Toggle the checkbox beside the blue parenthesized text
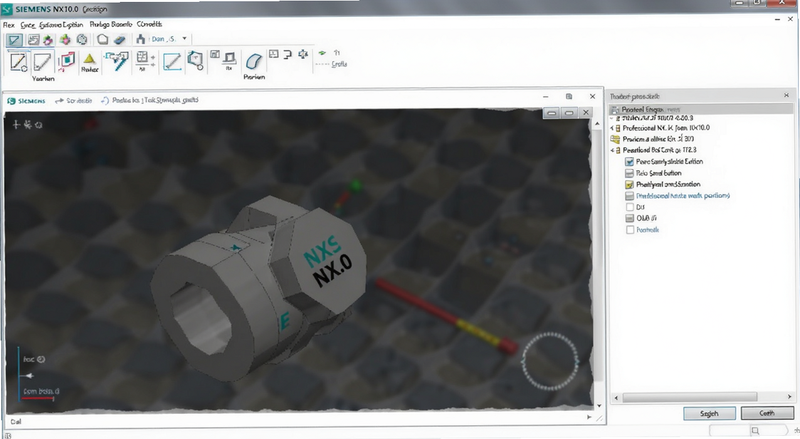This screenshot has width=800, height=439. [630, 196]
